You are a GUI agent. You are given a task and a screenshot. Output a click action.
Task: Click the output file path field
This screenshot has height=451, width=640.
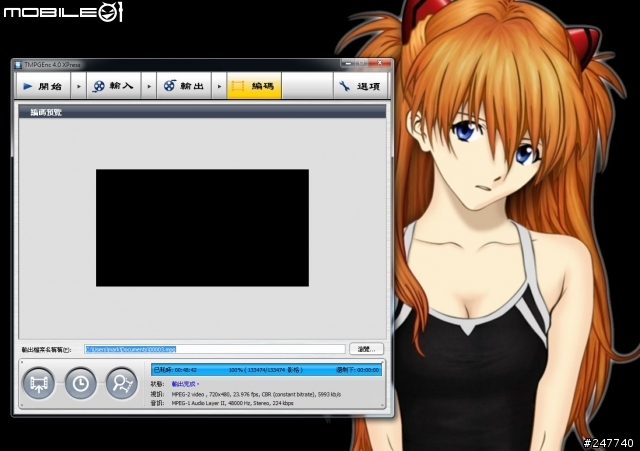[215, 349]
